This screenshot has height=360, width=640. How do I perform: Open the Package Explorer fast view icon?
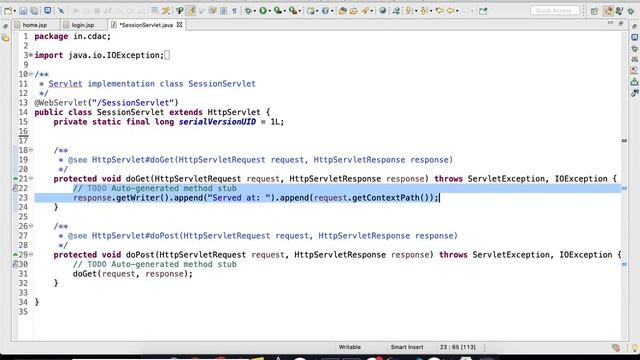click(x=5, y=38)
